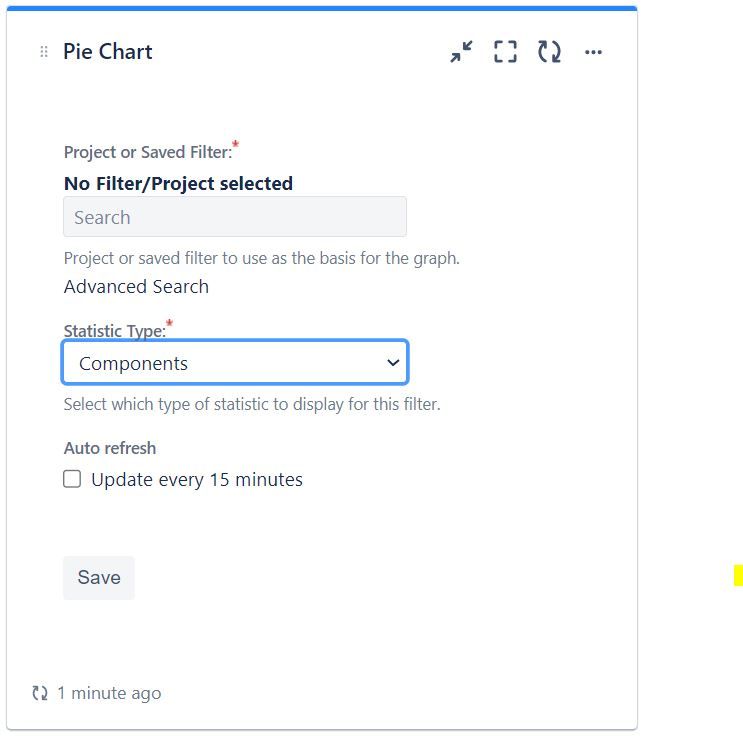
Task: Click the 'Project or Saved Filter' label
Action: point(147,152)
